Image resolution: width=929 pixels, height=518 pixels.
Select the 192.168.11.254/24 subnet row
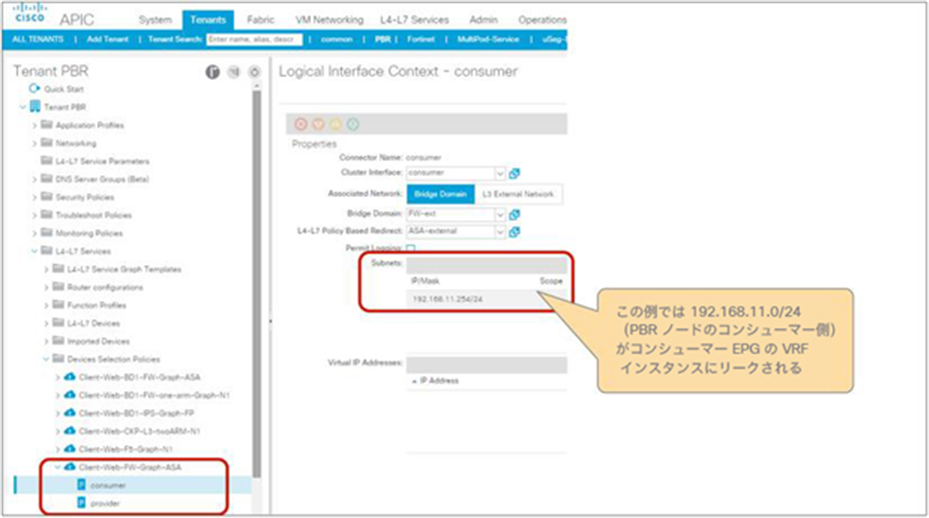click(x=486, y=299)
